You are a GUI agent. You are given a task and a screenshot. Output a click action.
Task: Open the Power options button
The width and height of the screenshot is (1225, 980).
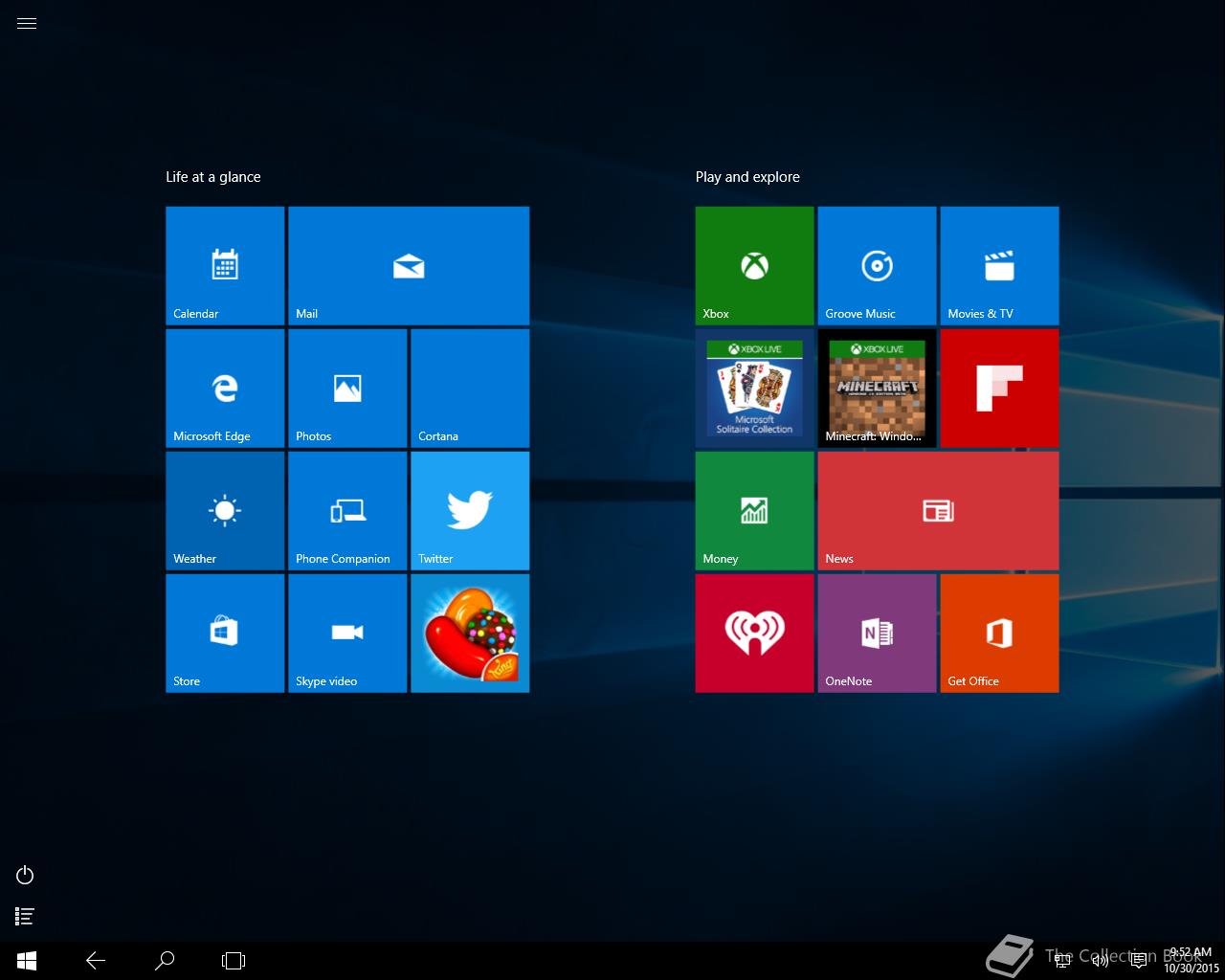[x=26, y=875]
